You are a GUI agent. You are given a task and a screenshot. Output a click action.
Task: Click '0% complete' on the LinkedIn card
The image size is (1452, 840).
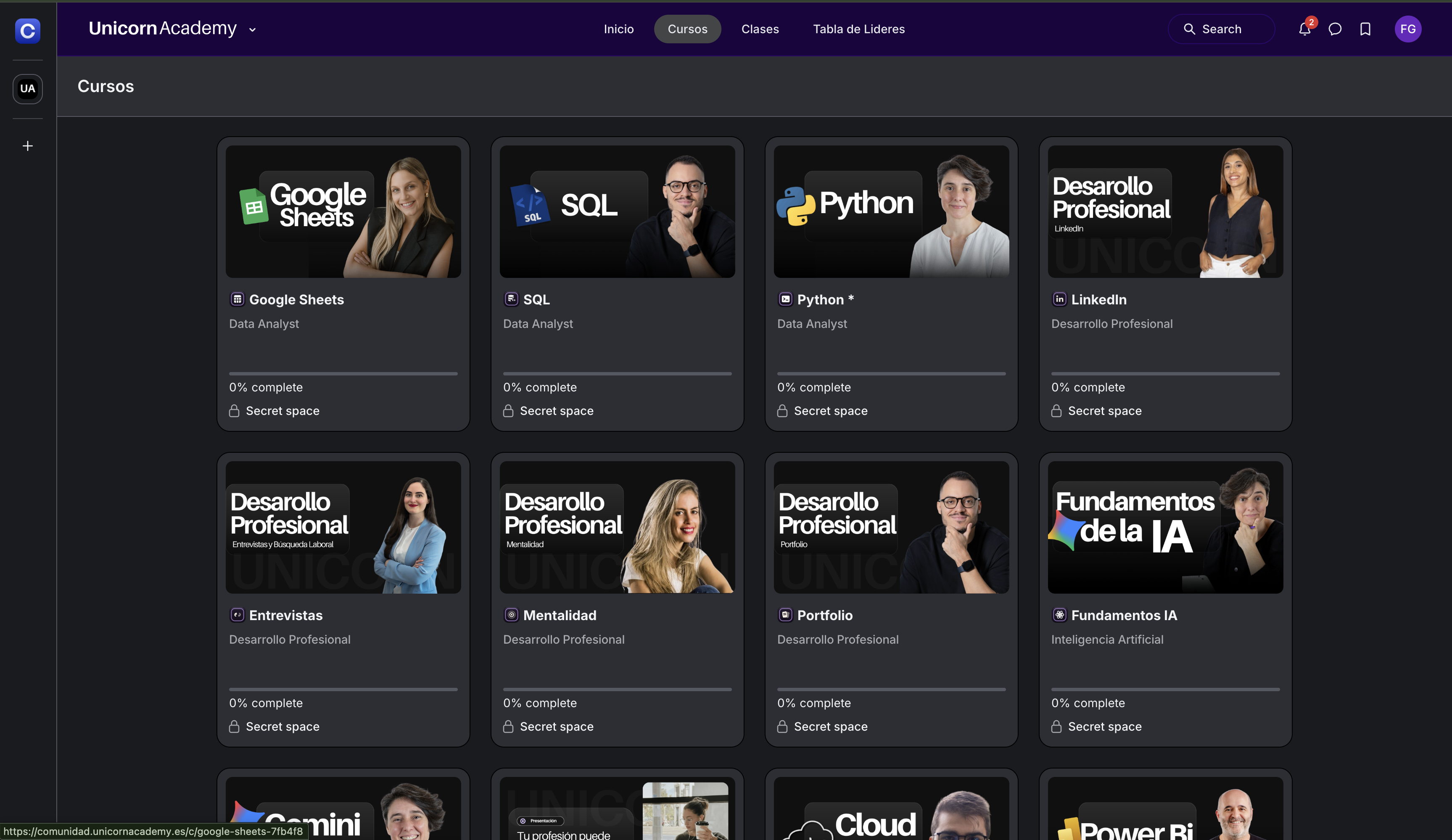(1088, 387)
